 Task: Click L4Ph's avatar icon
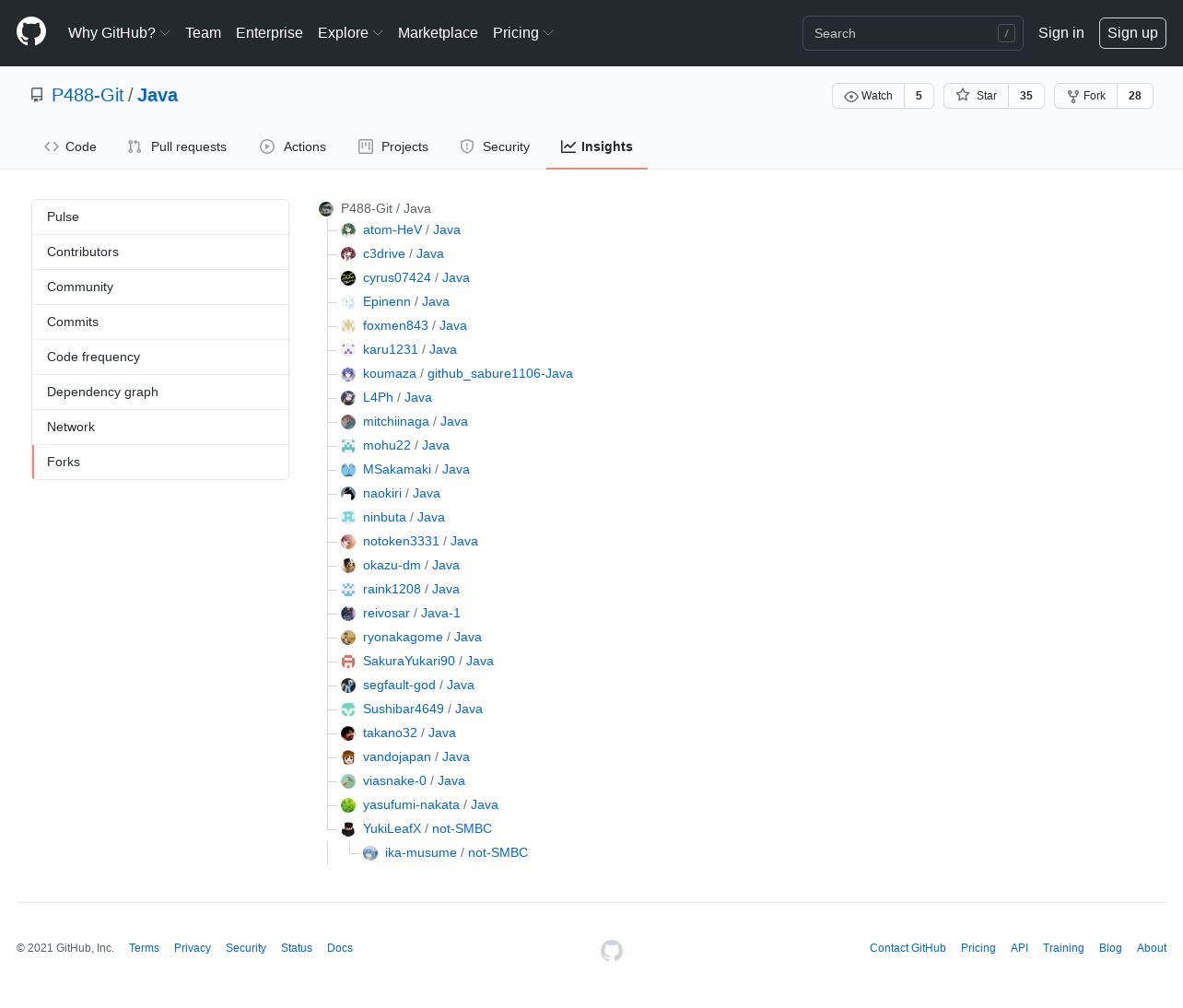(x=348, y=398)
